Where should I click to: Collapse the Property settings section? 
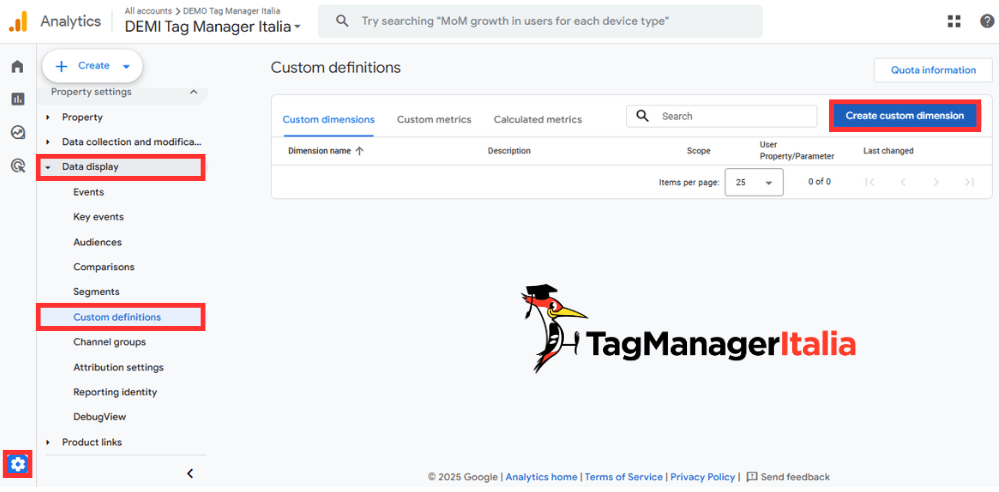(194, 92)
